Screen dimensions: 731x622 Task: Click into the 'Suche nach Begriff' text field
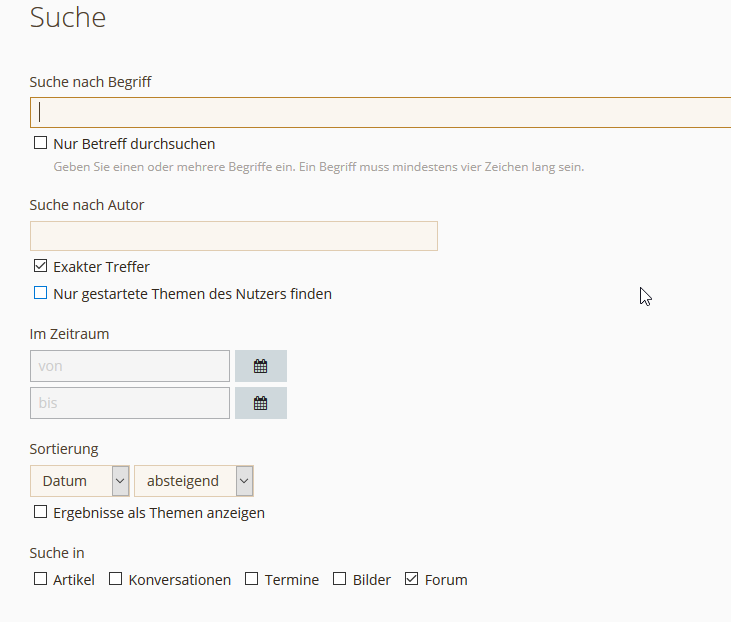coord(380,112)
